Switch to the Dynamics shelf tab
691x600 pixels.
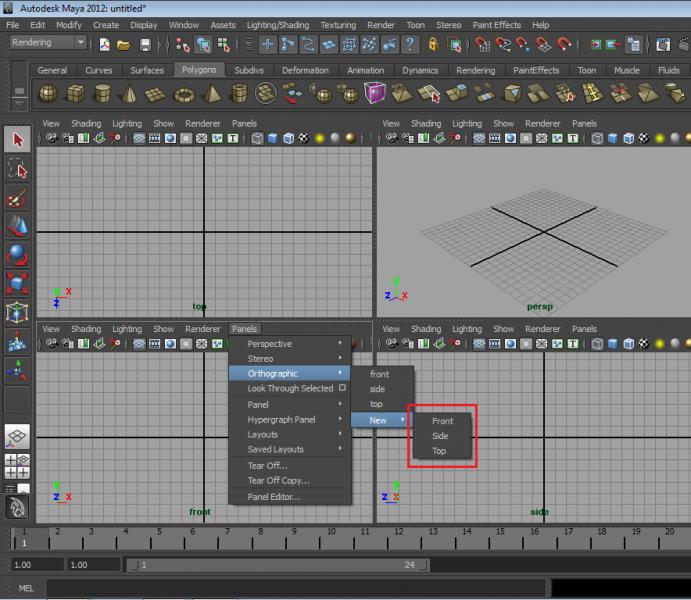point(420,70)
